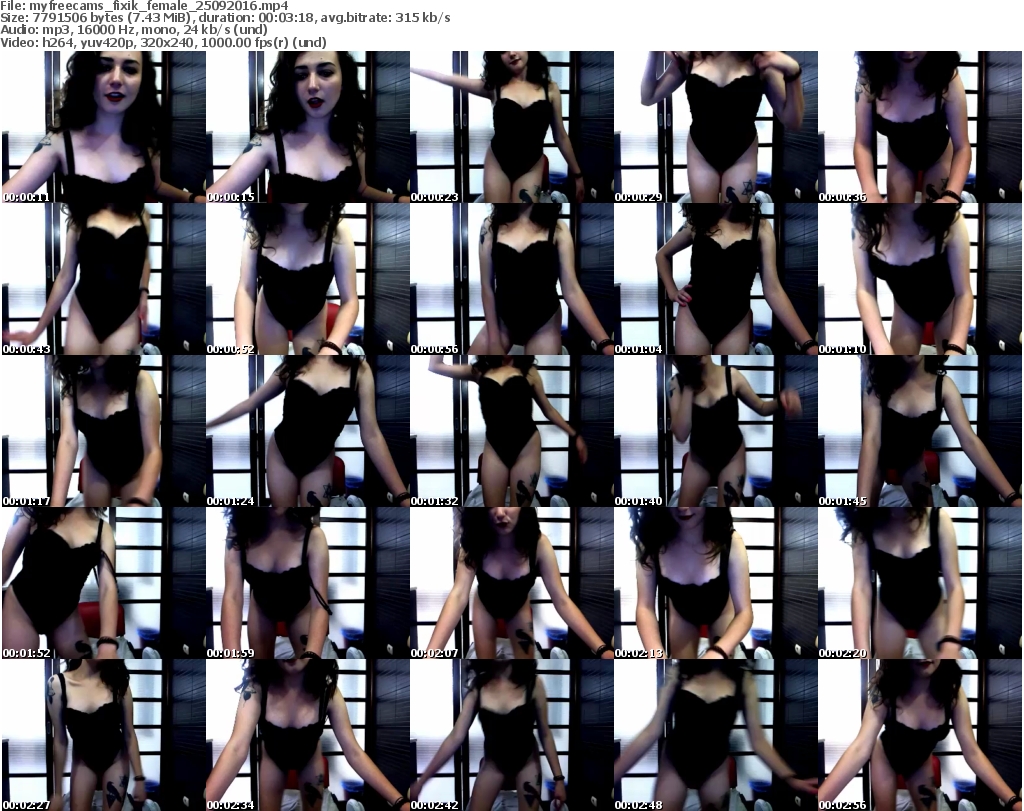Pick the preview frame at 00:01:40
The image size is (1024, 811).
tap(716, 431)
